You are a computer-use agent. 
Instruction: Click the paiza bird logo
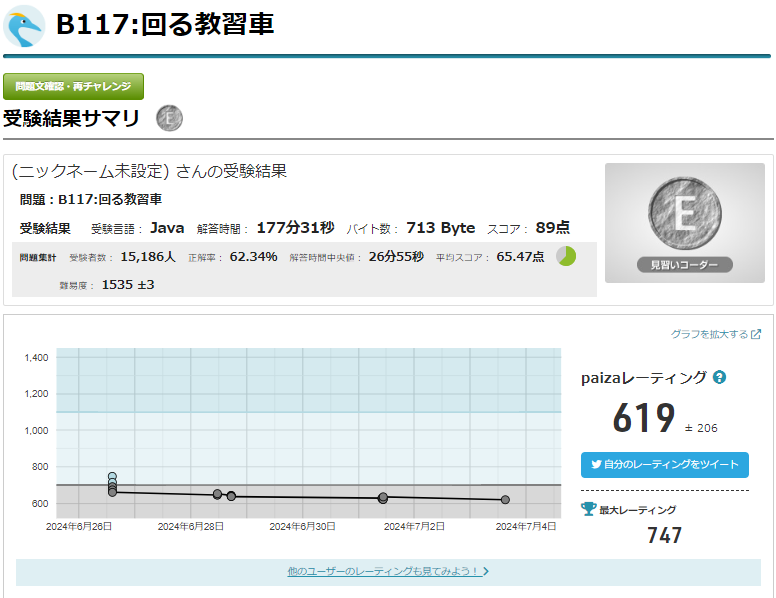coord(25,25)
